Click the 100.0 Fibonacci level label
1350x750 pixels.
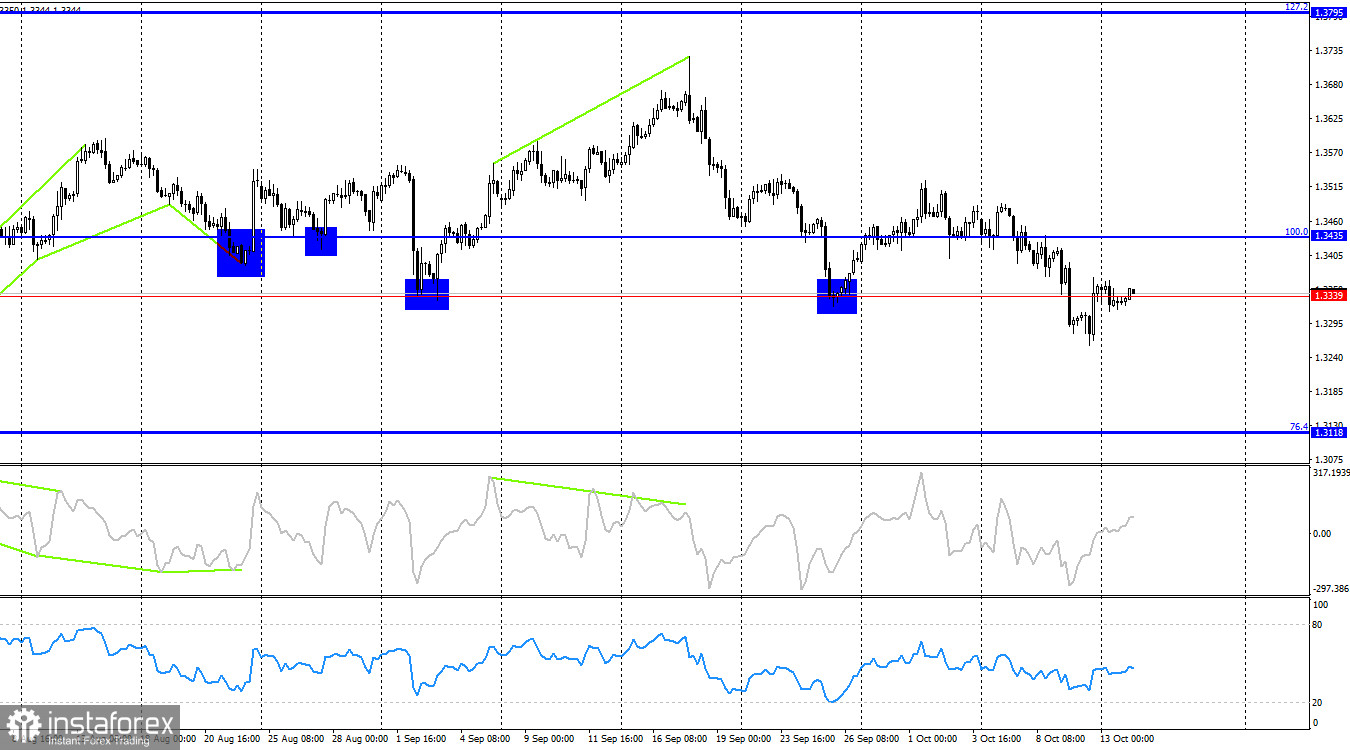click(x=1296, y=231)
